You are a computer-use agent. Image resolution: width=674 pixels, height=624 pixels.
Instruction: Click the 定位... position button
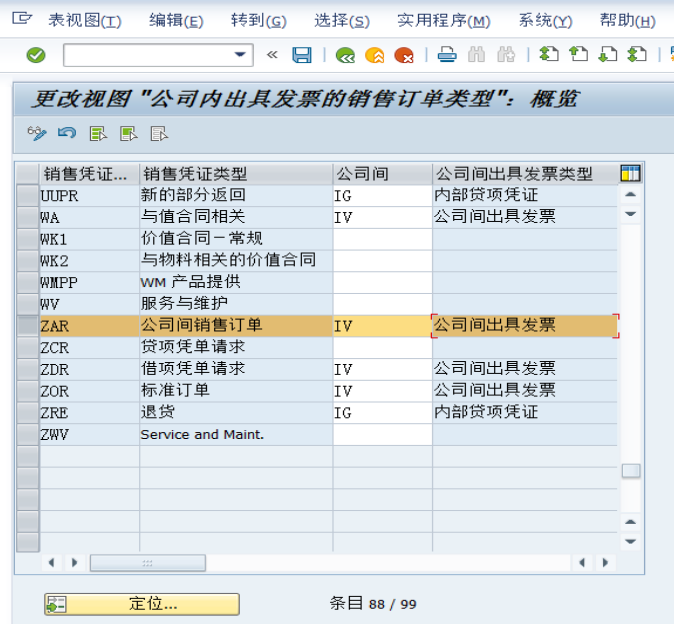click(x=142, y=604)
